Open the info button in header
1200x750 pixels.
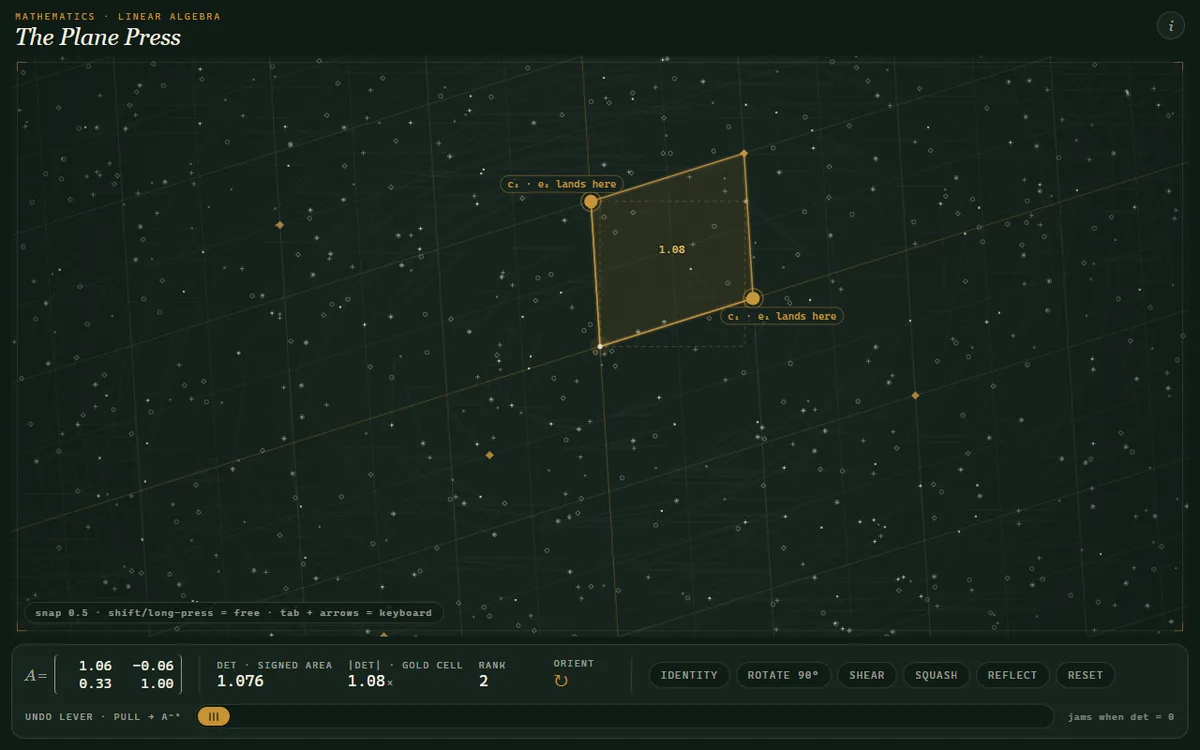1171,26
